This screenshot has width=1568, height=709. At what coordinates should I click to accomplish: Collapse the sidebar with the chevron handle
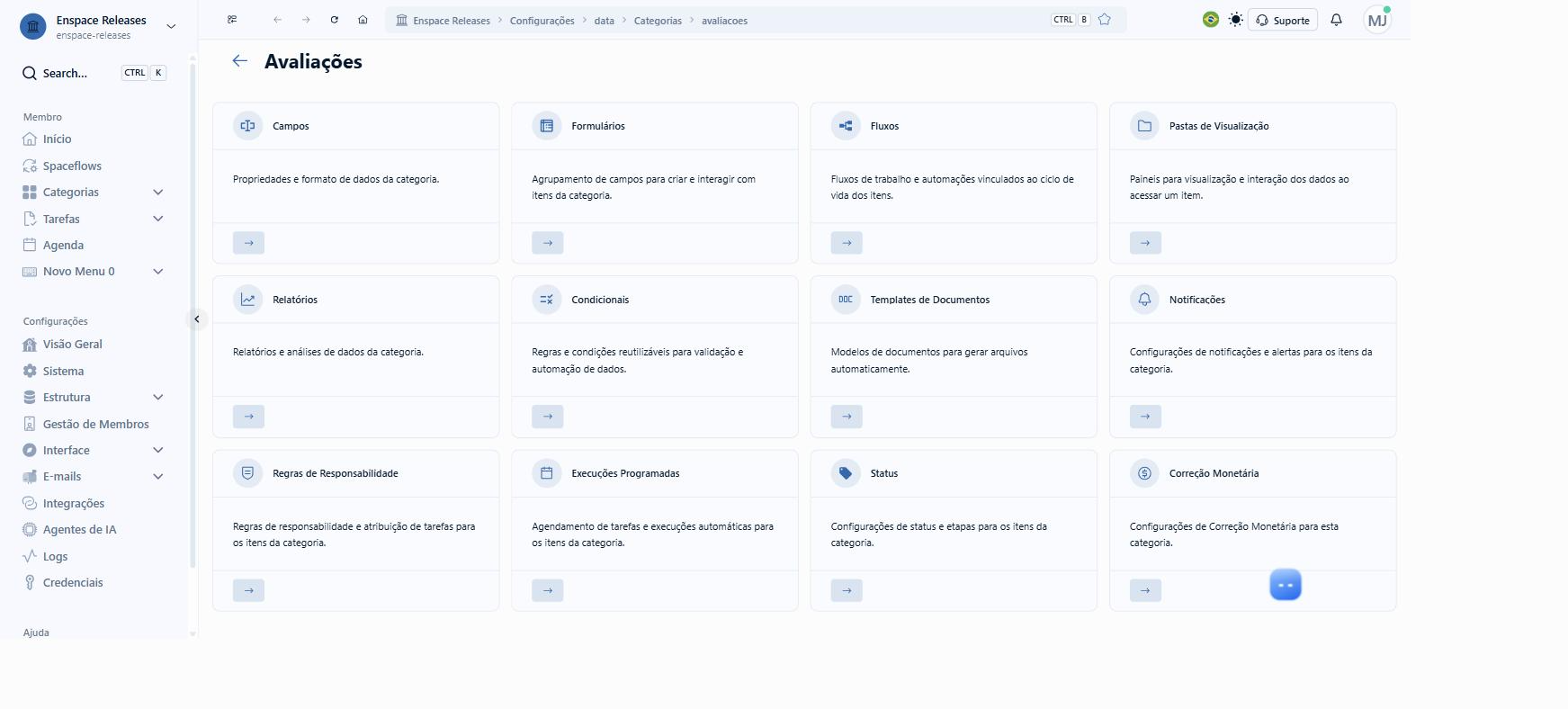point(197,319)
